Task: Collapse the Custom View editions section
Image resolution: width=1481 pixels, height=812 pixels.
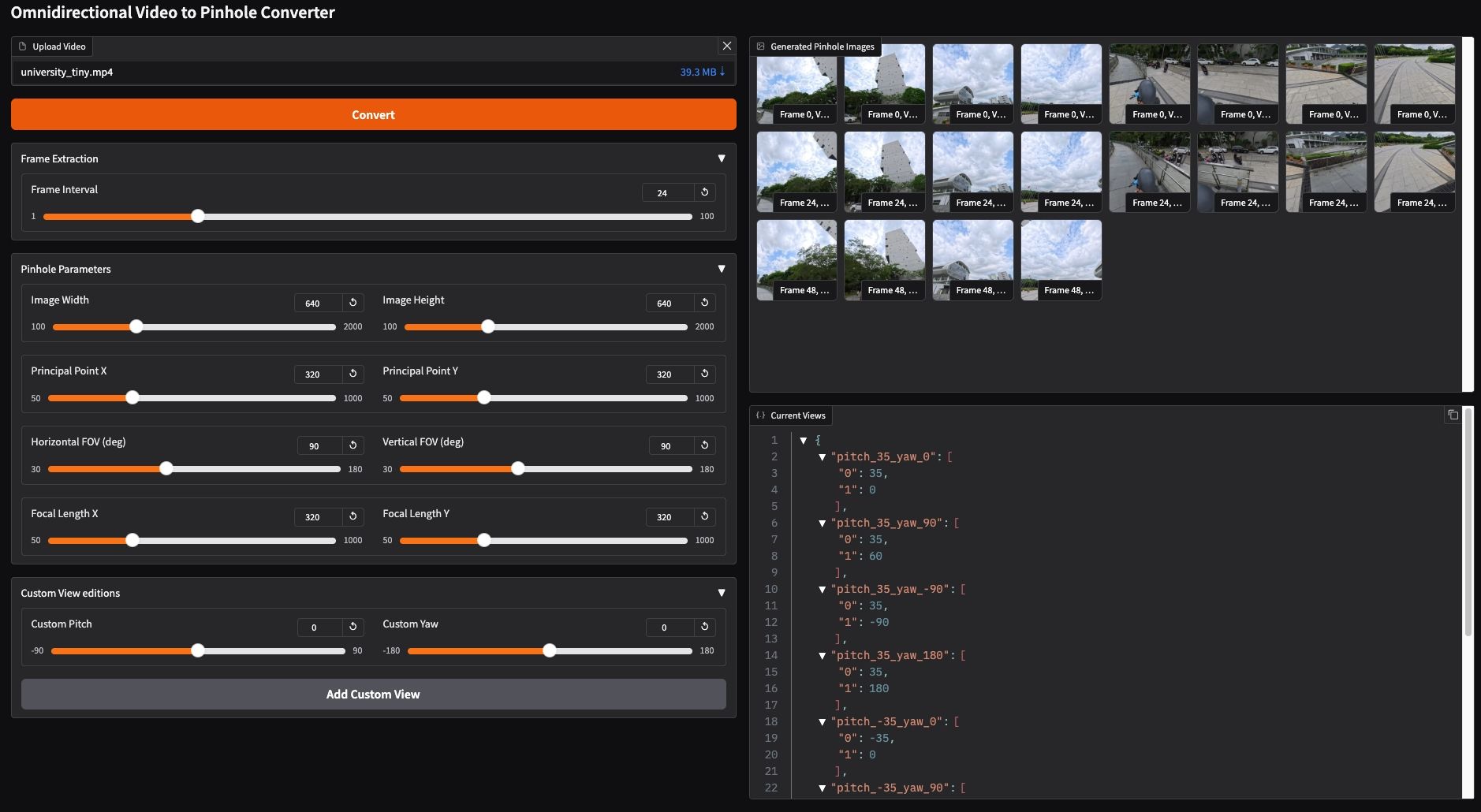Action: pyautogui.click(x=722, y=593)
